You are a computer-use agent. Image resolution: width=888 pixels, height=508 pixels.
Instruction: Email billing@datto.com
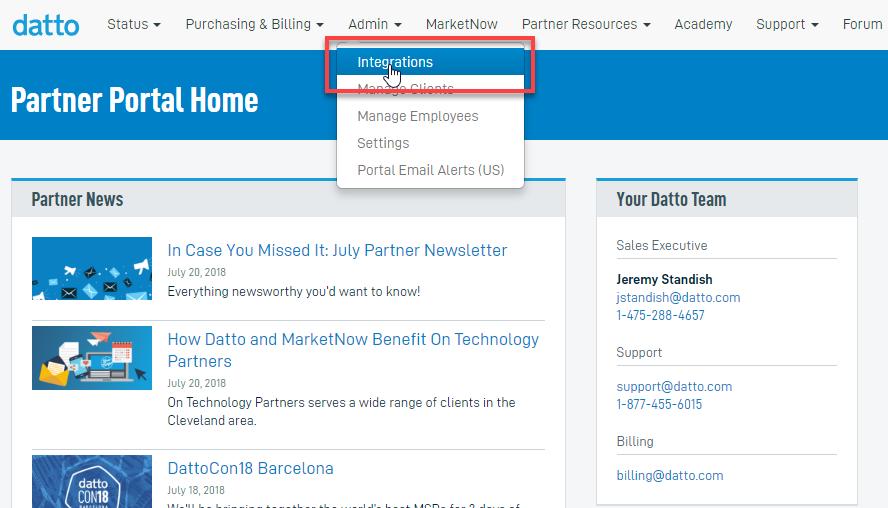(x=669, y=475)
